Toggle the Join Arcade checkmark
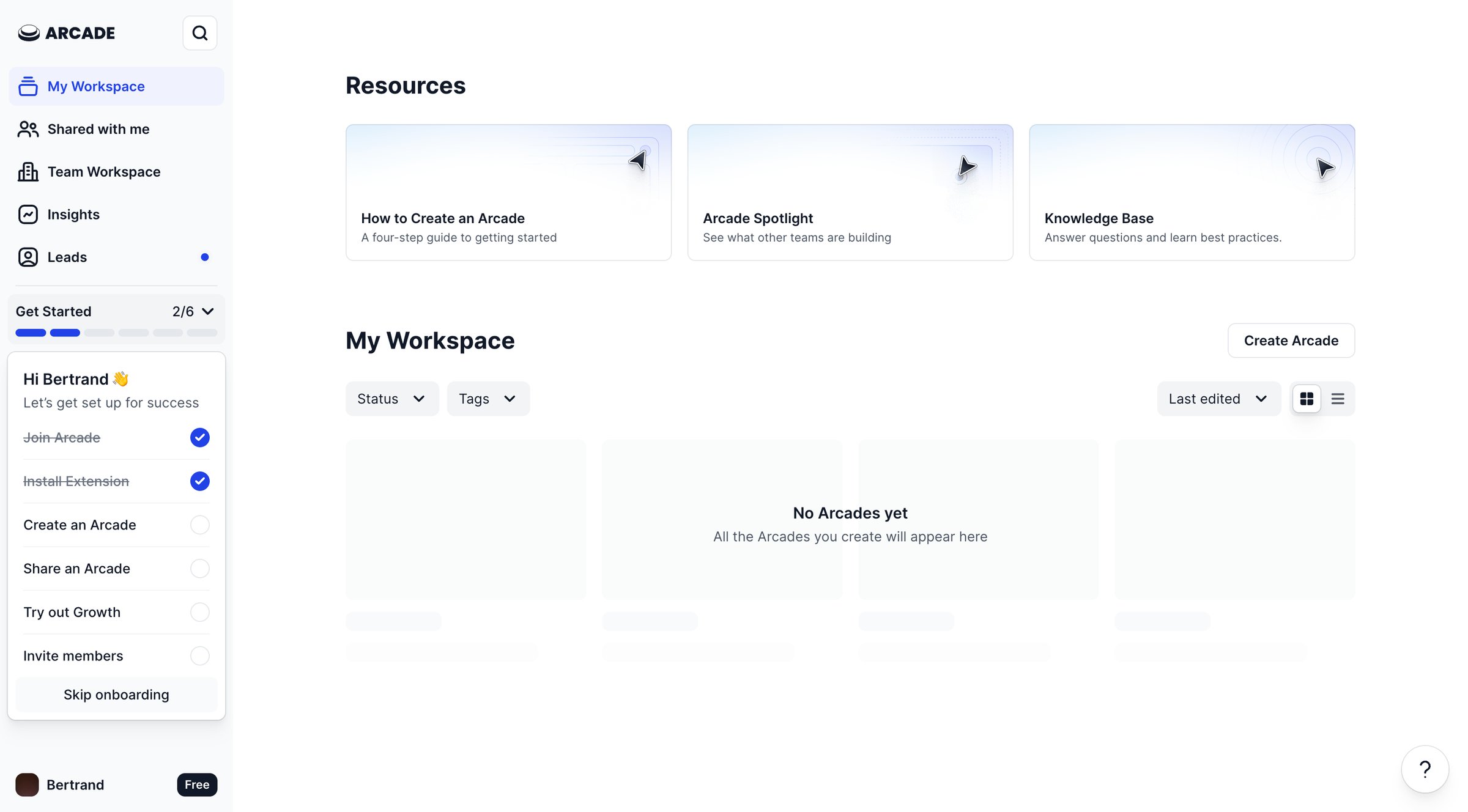 tap(200, 438)
